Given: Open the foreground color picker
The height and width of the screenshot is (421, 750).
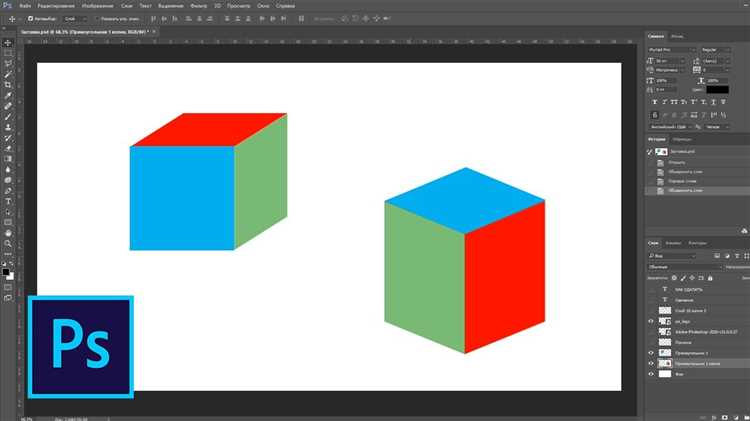Looking at the screenshot, I should pyautogui.click(x=5, y=272).
